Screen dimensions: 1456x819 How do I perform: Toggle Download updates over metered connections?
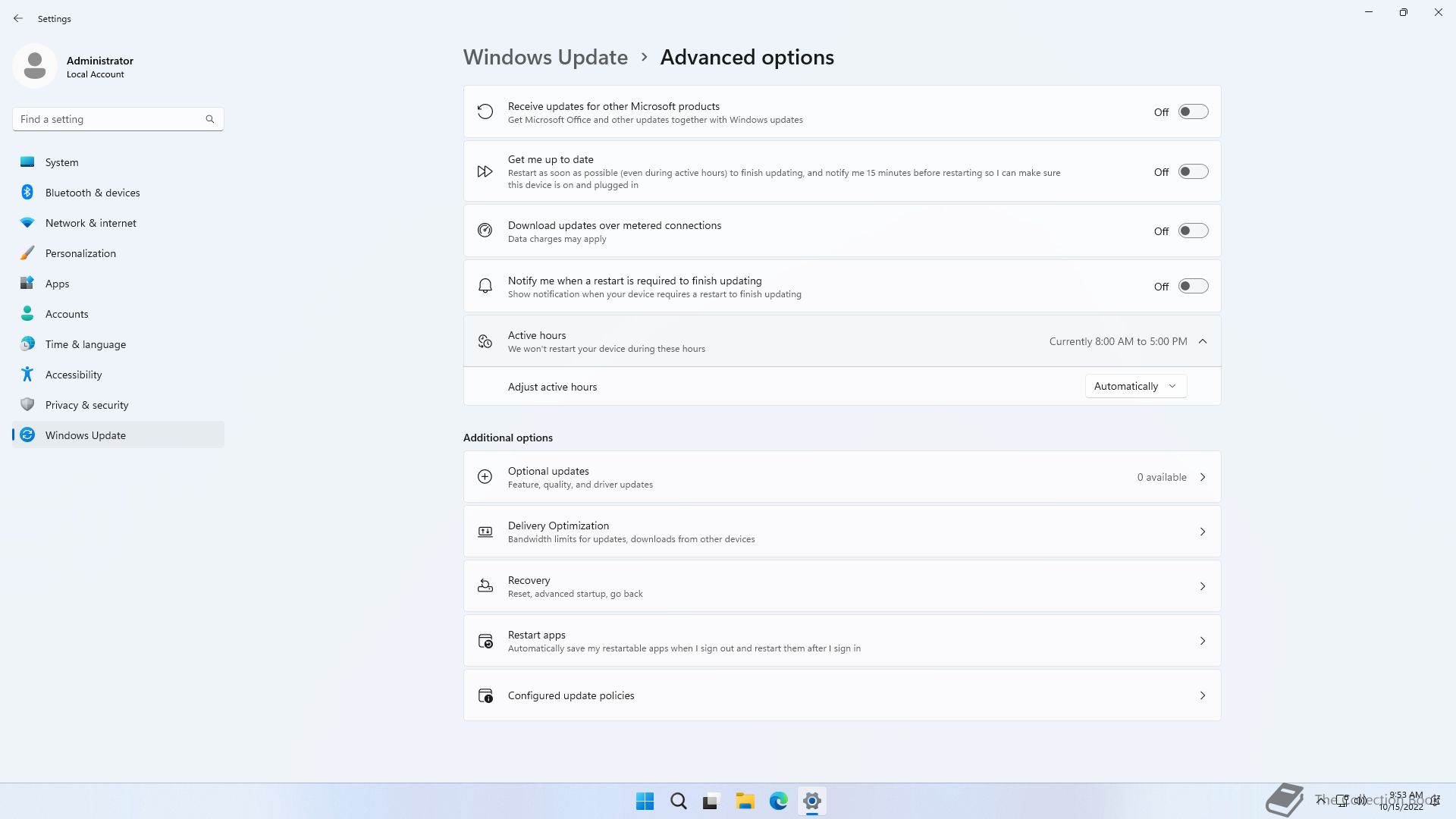(x=1193, y=231)
